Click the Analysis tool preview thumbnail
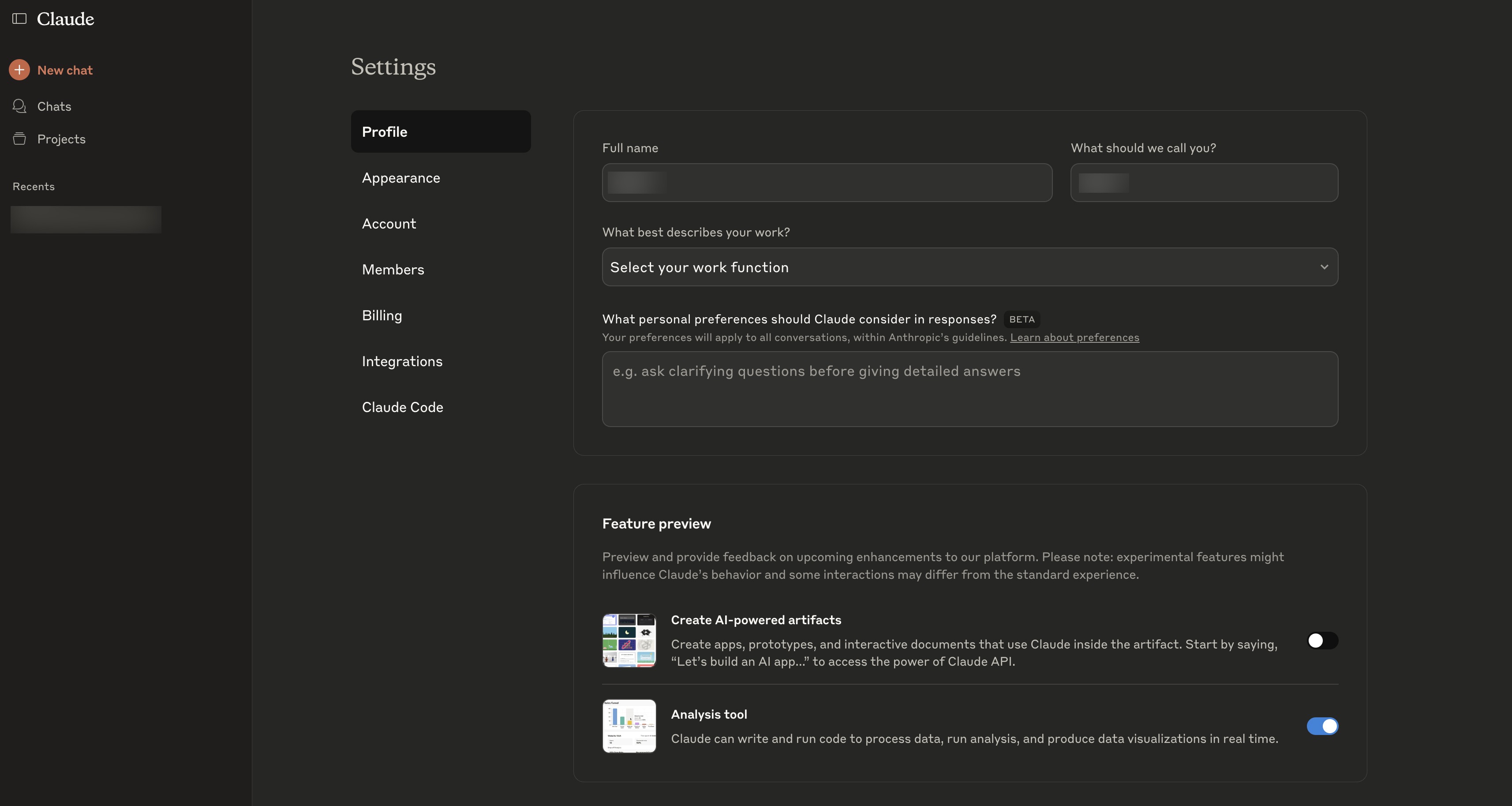This screenshot has width=1512, height=806. 629,726
